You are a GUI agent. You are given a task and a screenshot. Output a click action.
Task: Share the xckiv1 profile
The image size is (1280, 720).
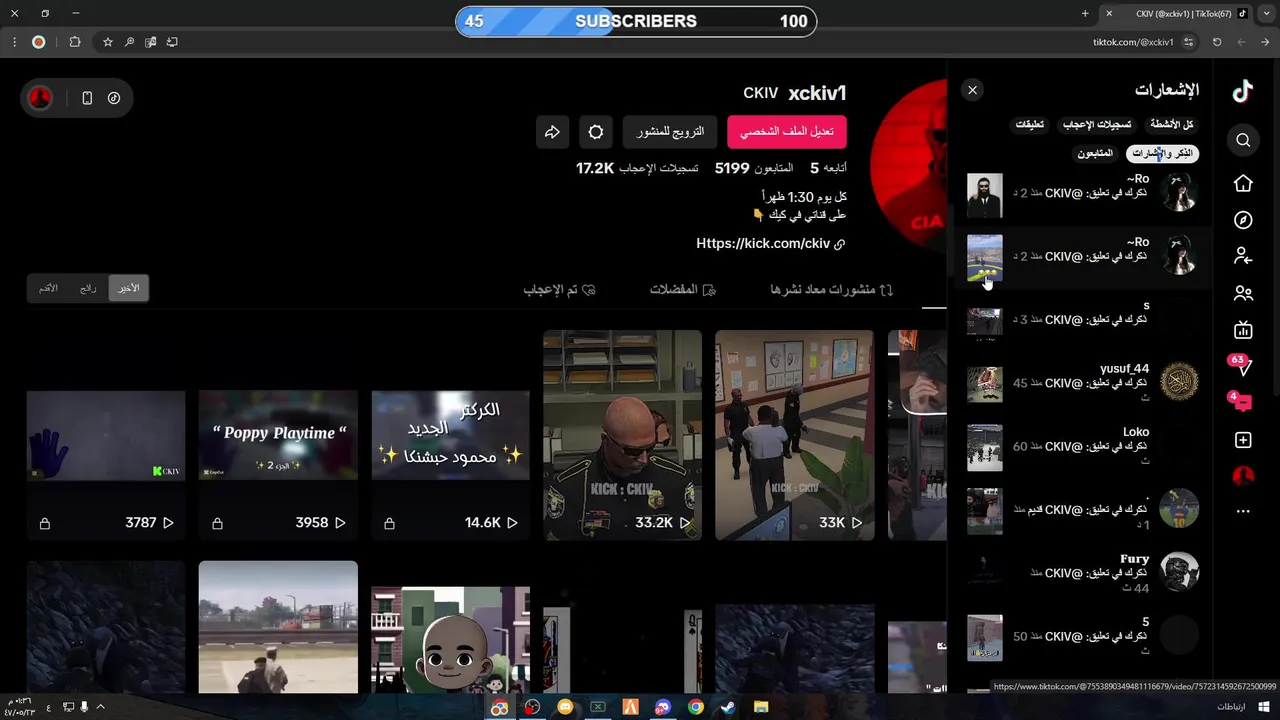(x=552, y=132)
